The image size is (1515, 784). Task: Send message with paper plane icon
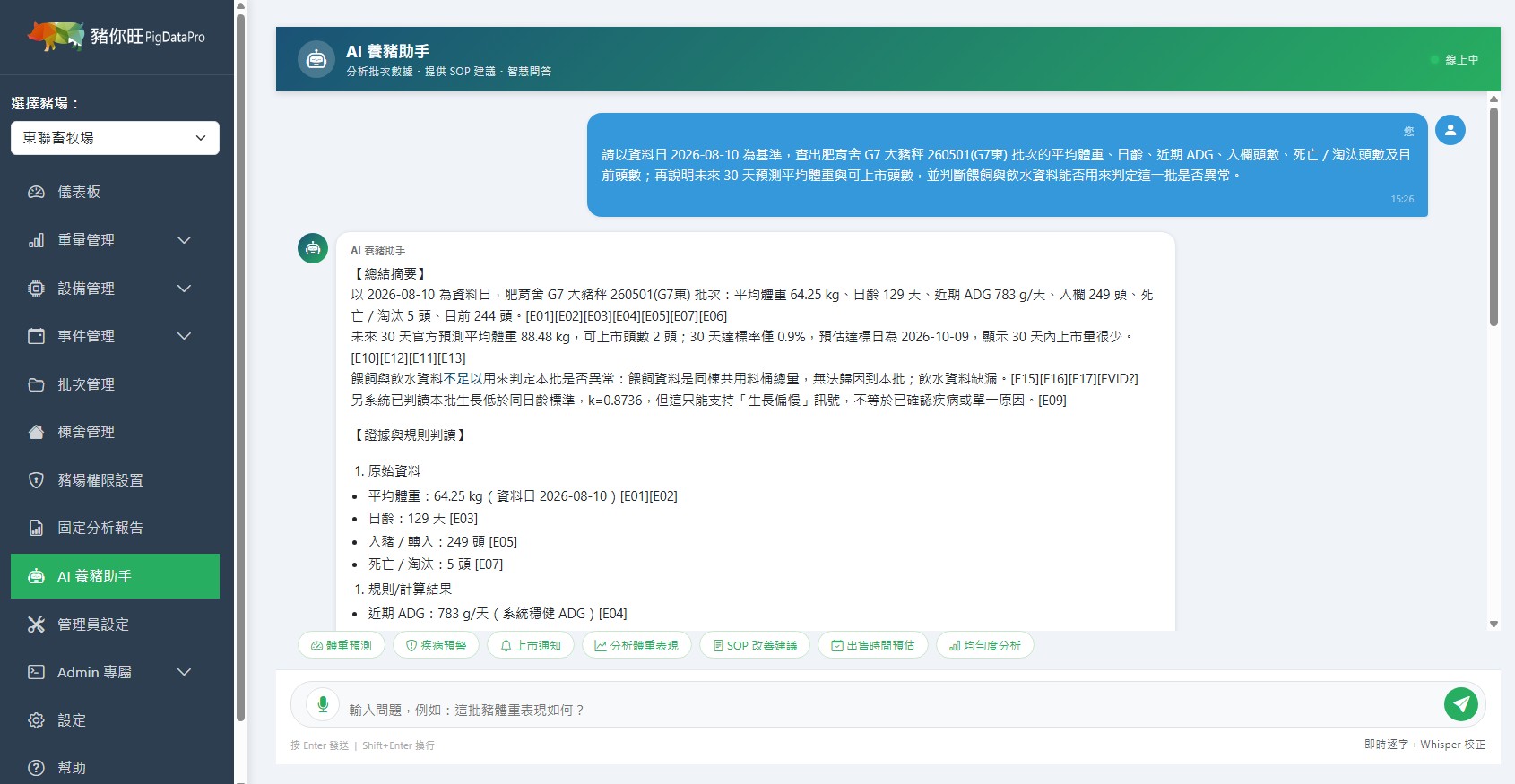click(x=1460, y=704)
